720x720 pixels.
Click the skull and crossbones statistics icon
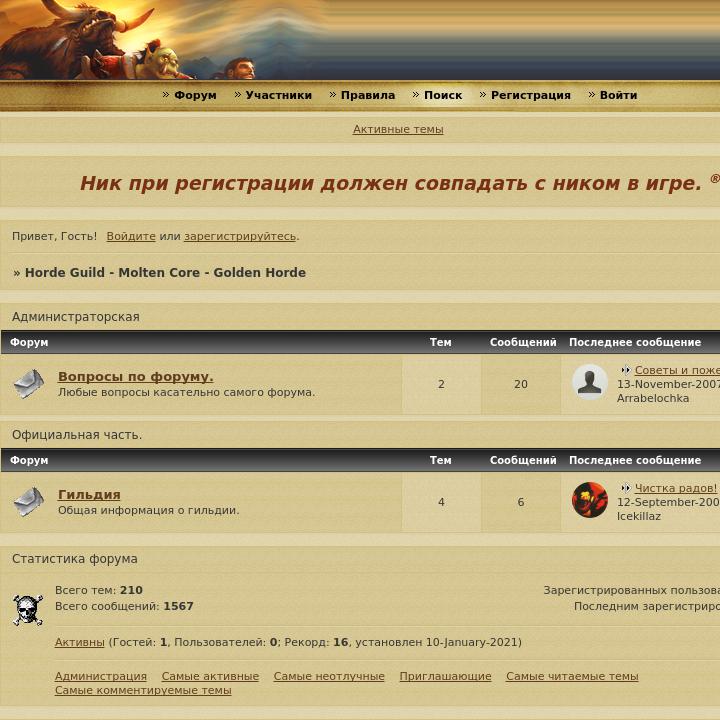point(28,610)
